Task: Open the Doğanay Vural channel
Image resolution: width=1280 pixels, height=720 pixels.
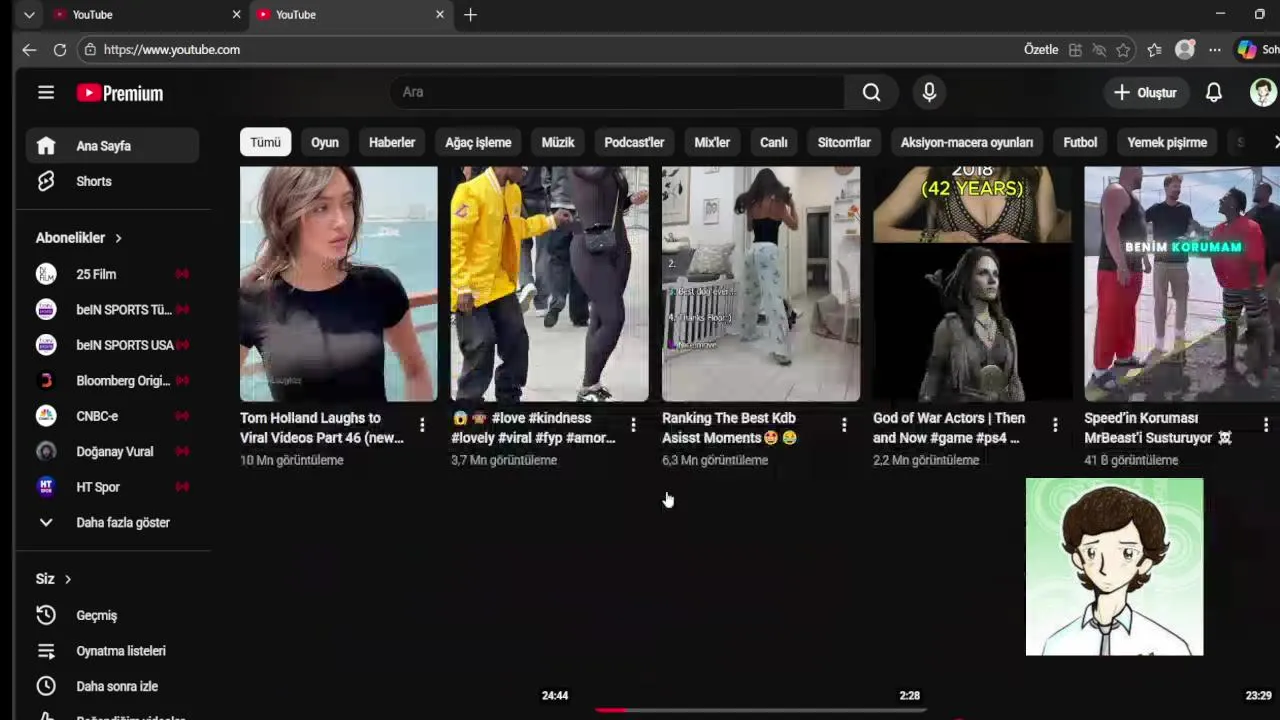Action: 112,452
